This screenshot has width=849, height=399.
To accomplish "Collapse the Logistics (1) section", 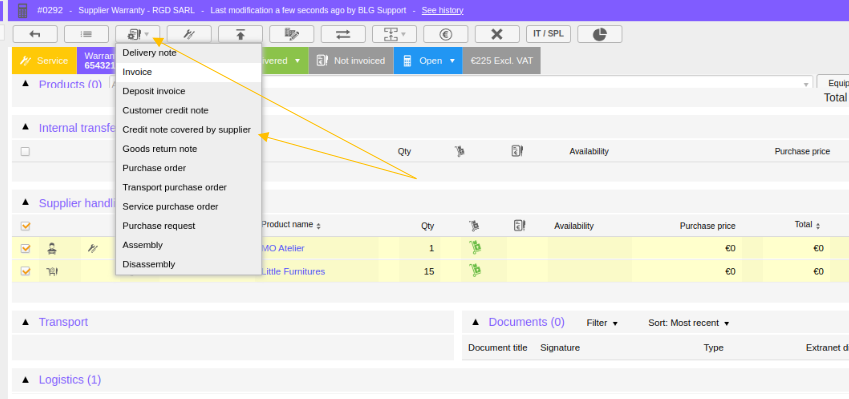I will 25,380.
